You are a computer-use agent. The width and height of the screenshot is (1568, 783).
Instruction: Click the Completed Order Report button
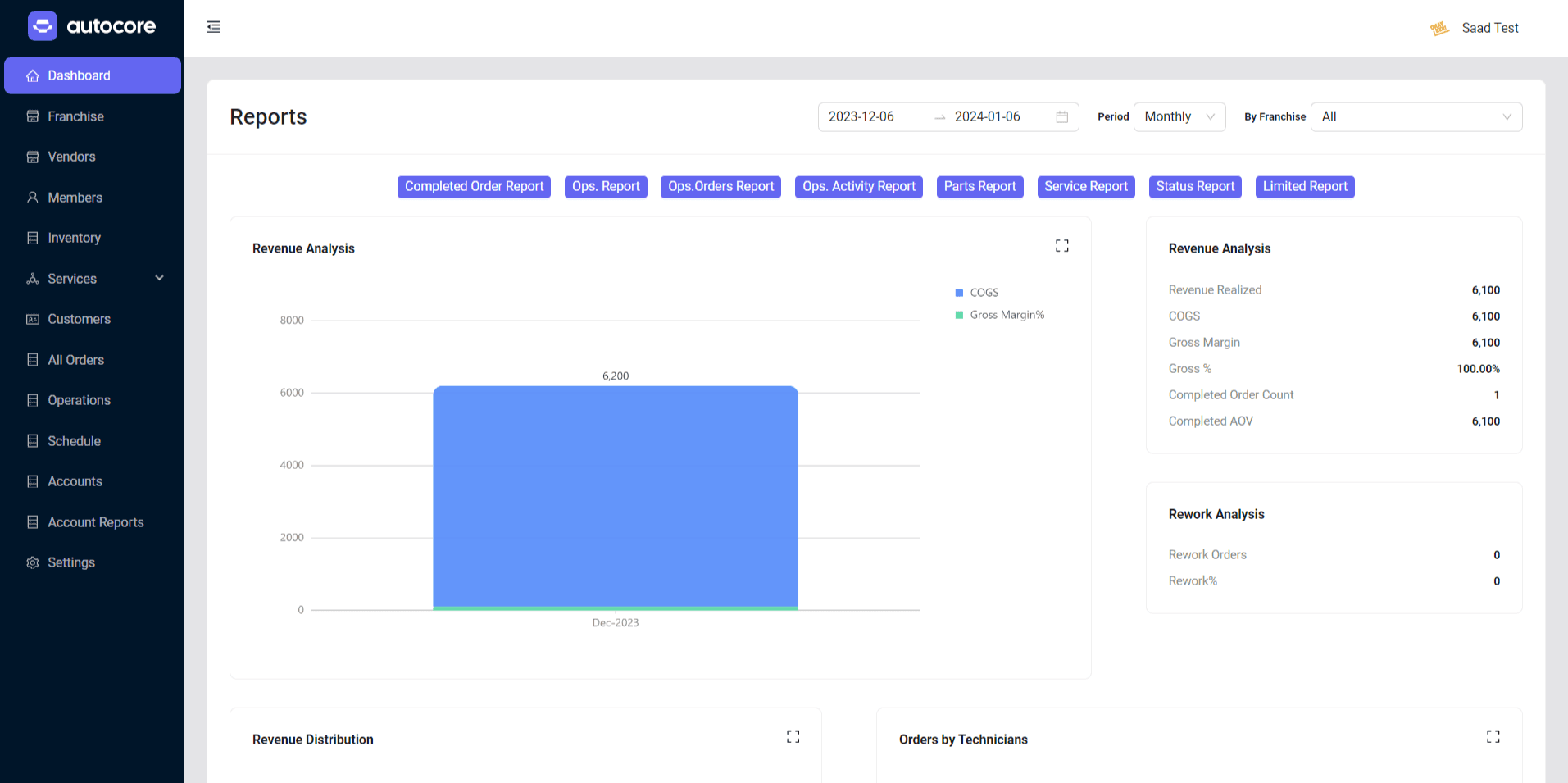pos(474,187)
